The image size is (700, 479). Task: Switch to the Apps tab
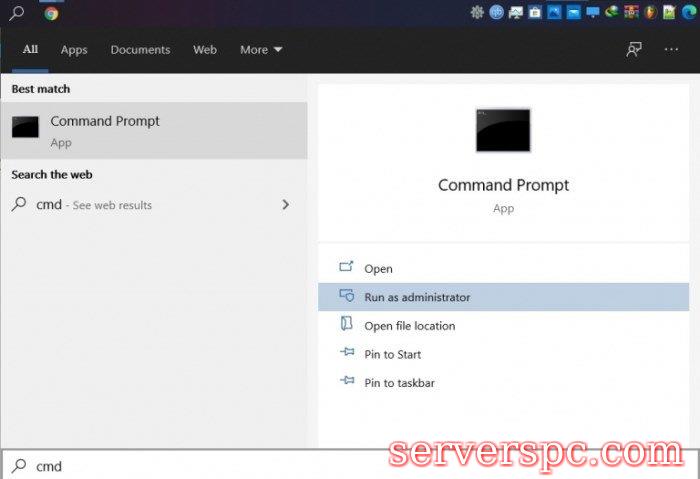point(74,50)
